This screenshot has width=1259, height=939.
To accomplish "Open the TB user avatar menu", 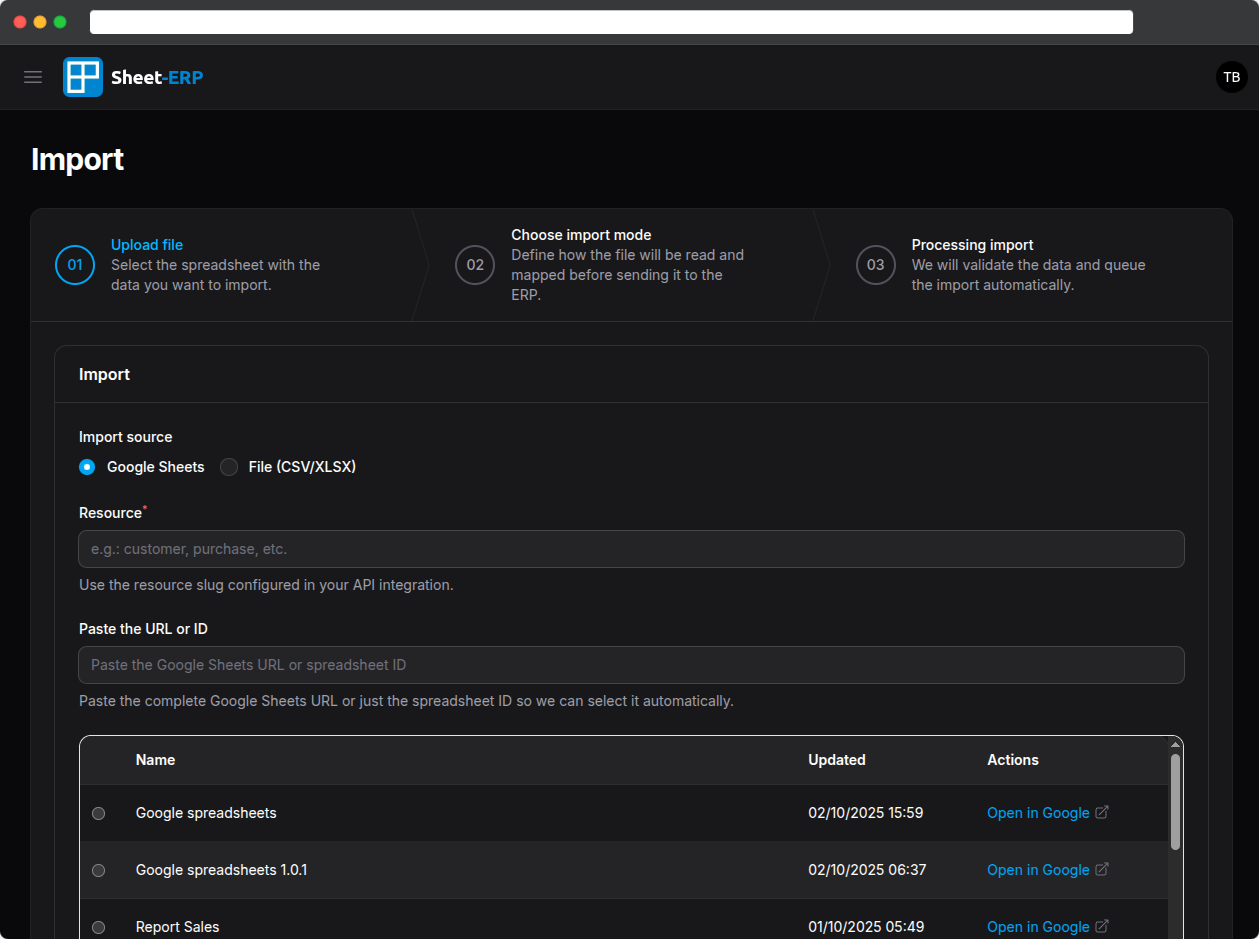I will [1231, 77].
